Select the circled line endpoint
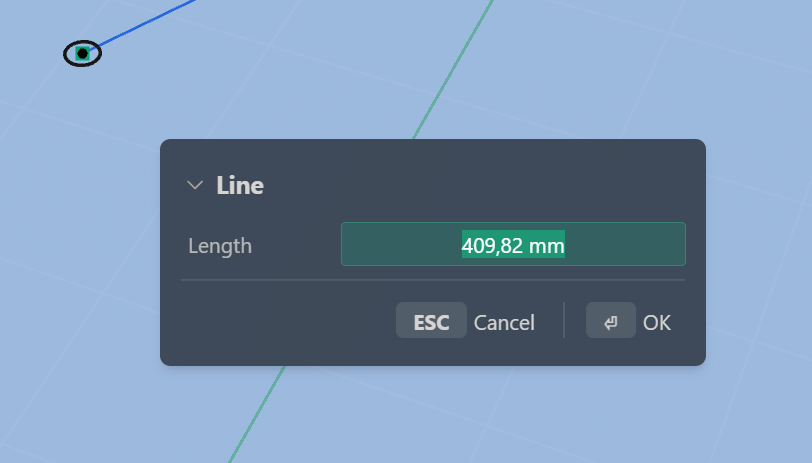This screenshot has height=463, width=812. tap(82, 53)
